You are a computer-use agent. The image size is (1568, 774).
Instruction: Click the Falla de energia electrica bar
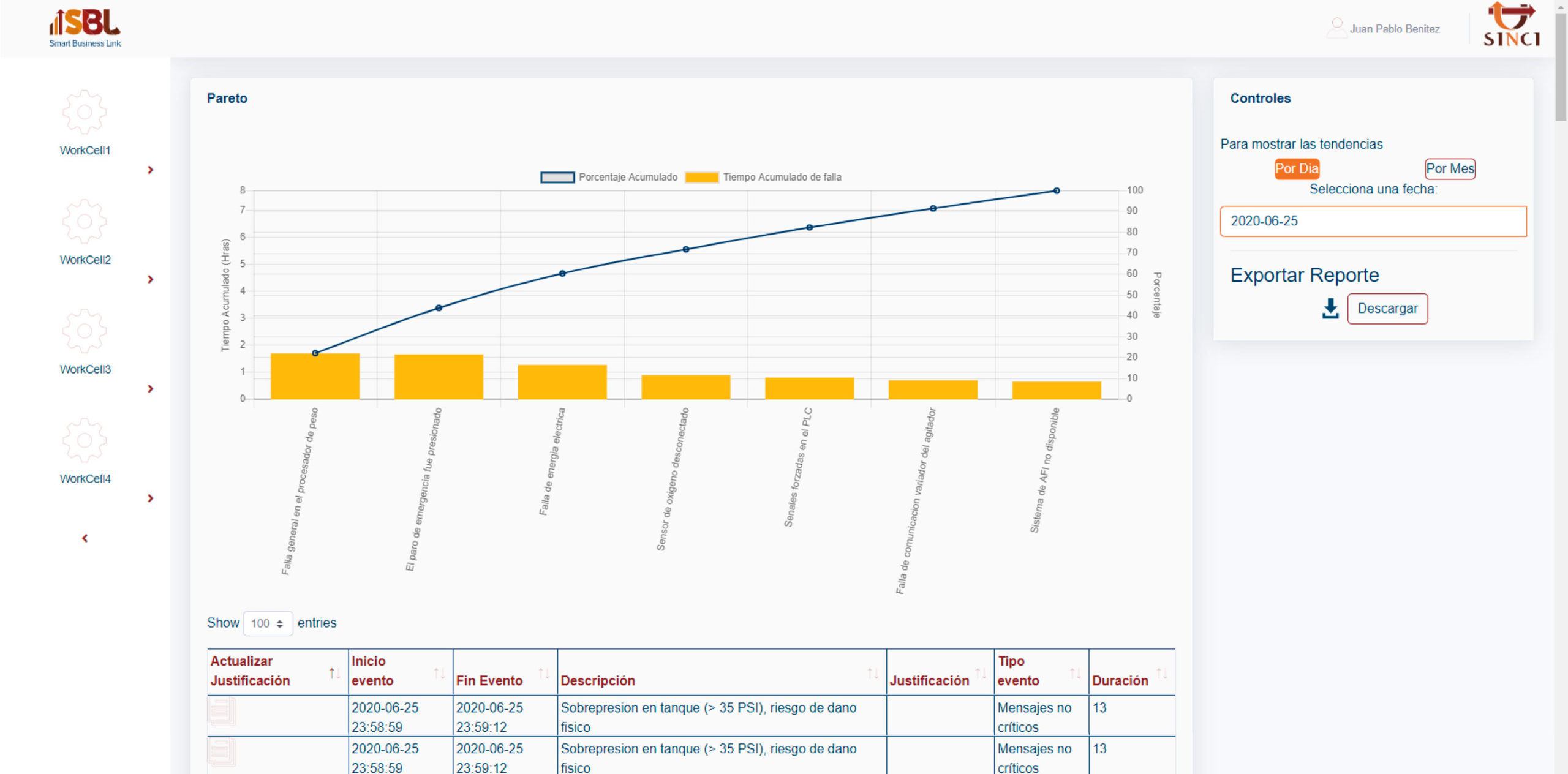pos(562,382)
